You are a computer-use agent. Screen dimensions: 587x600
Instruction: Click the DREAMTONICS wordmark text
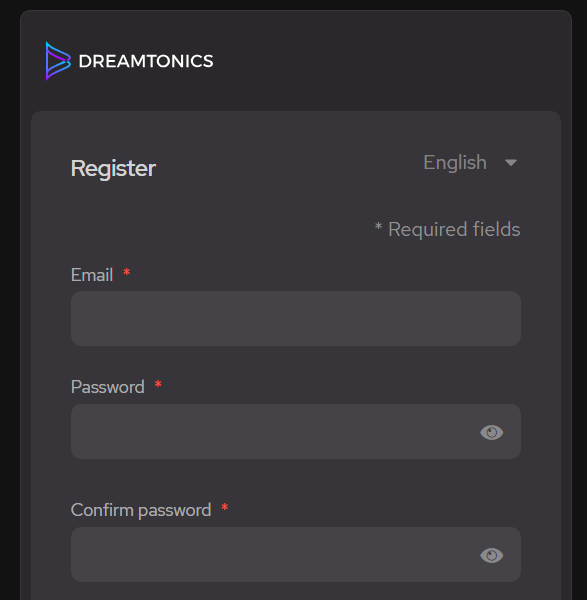146,61
